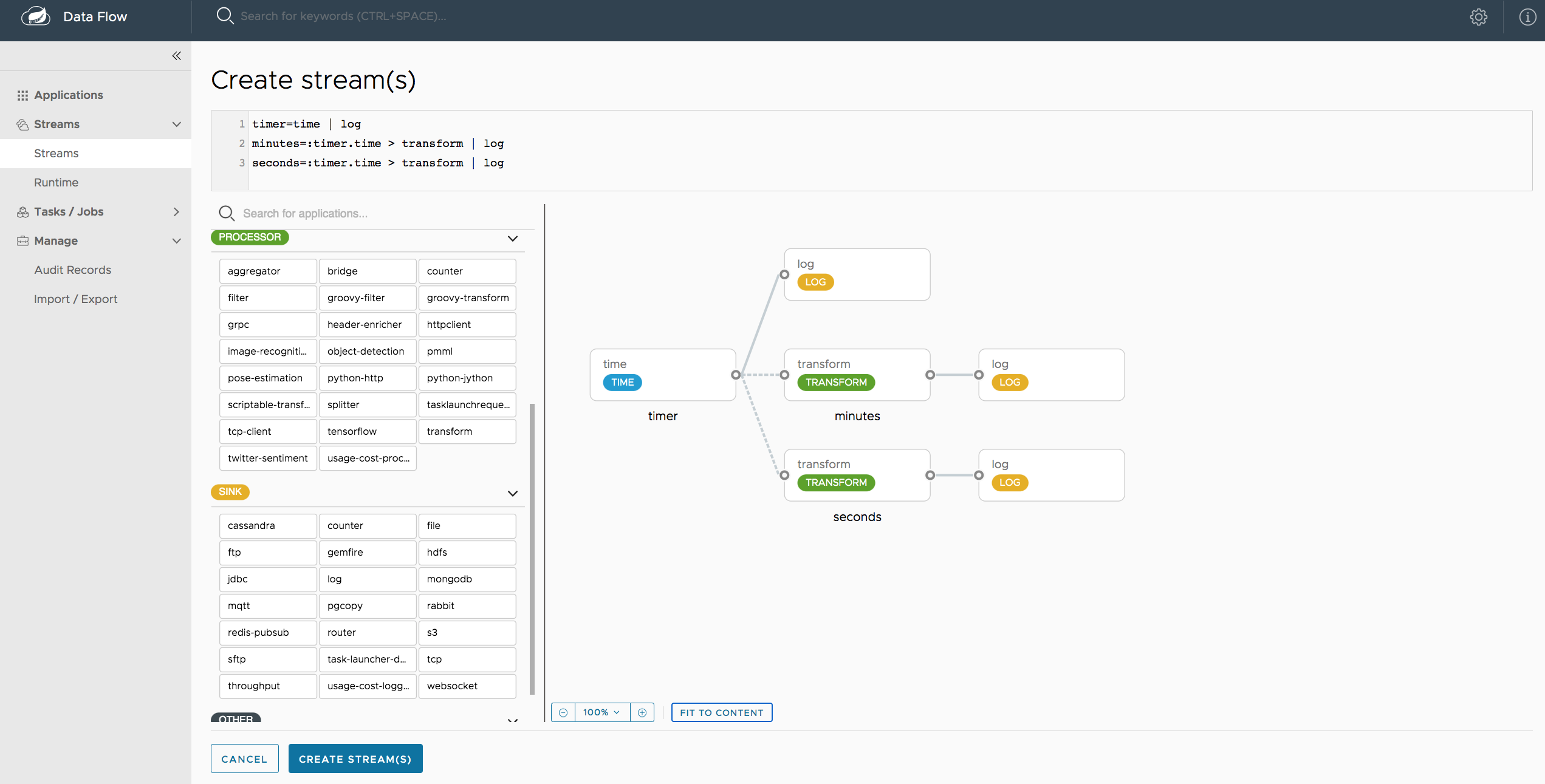Toggle the zoom decrease button
The width and height of the screenshot is (1545, 784).
coord(562,712)
